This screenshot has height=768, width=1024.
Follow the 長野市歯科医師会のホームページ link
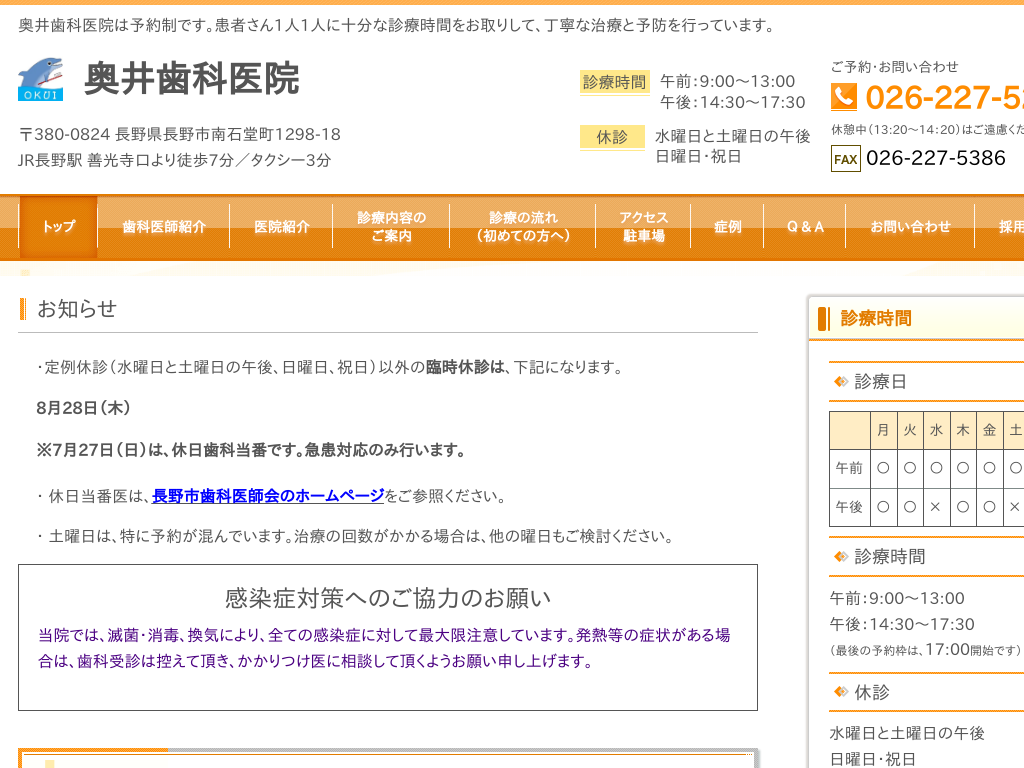(268, 496)
